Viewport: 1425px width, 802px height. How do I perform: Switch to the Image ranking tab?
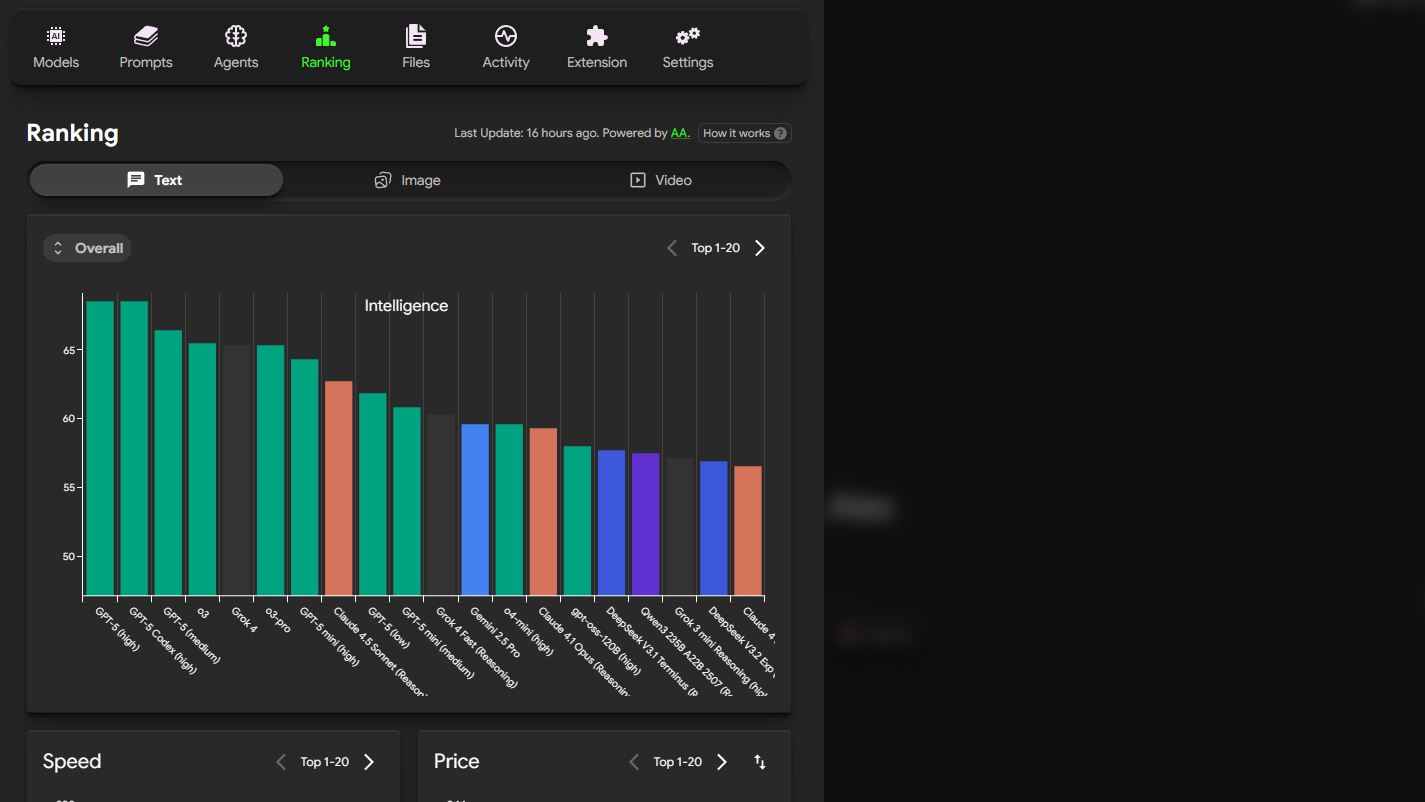pyautogui.click(x=408, y=180)
